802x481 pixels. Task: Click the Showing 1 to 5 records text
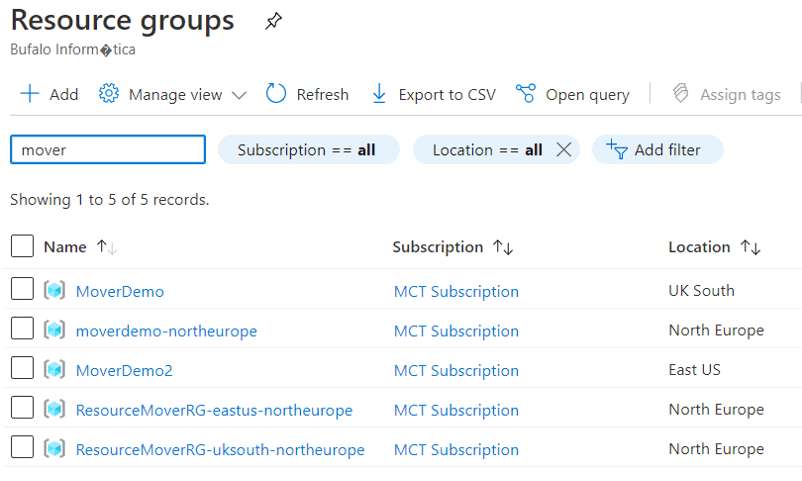click(x=109, y=200)
